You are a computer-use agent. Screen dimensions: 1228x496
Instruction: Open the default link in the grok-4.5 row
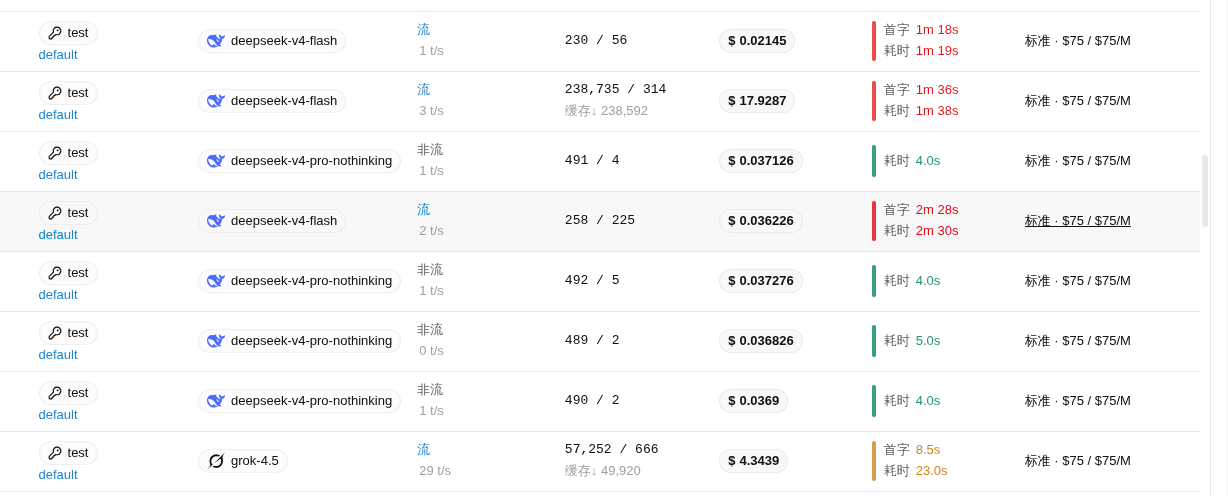click(58, 475)
